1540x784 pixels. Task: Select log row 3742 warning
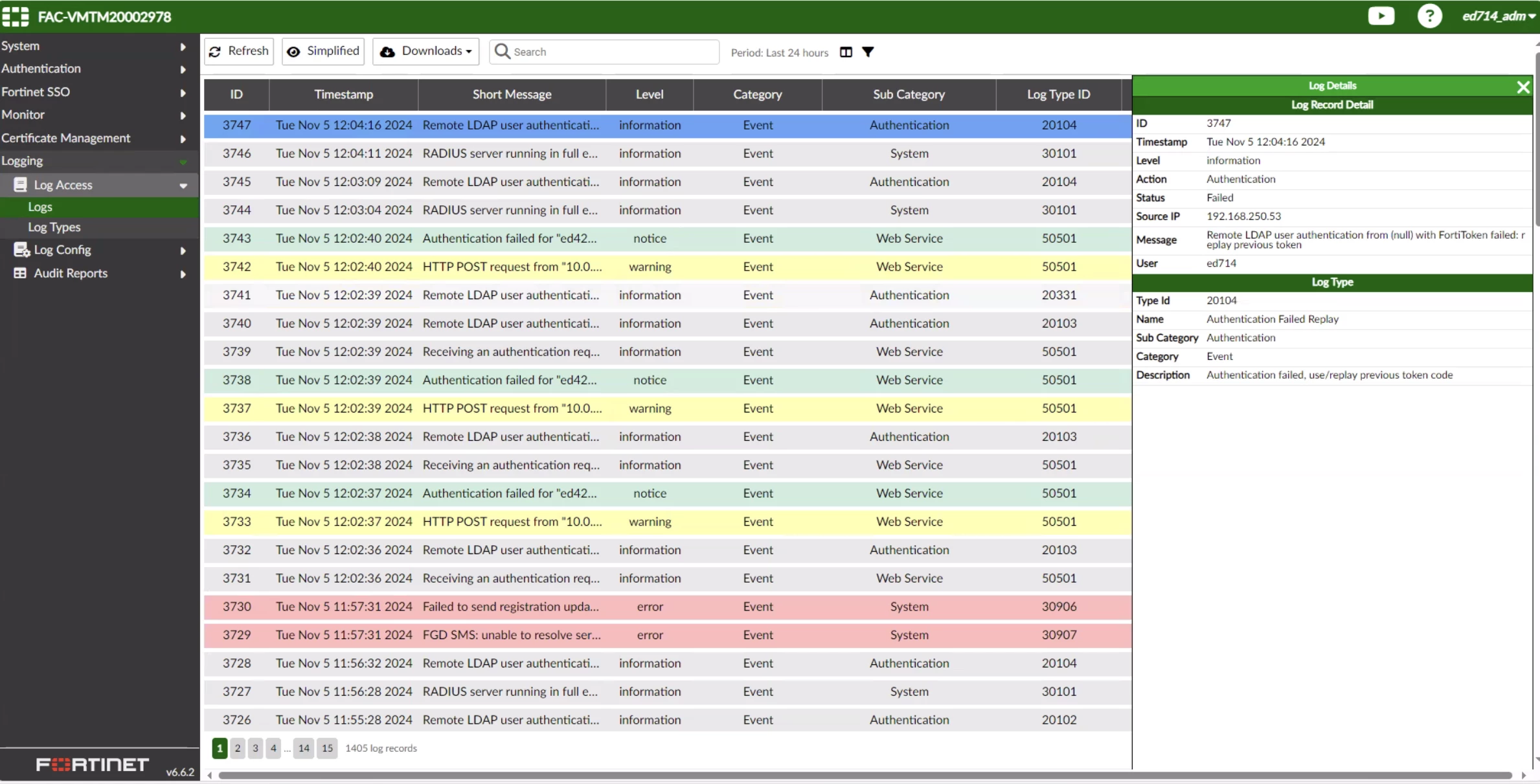(668, 267)
